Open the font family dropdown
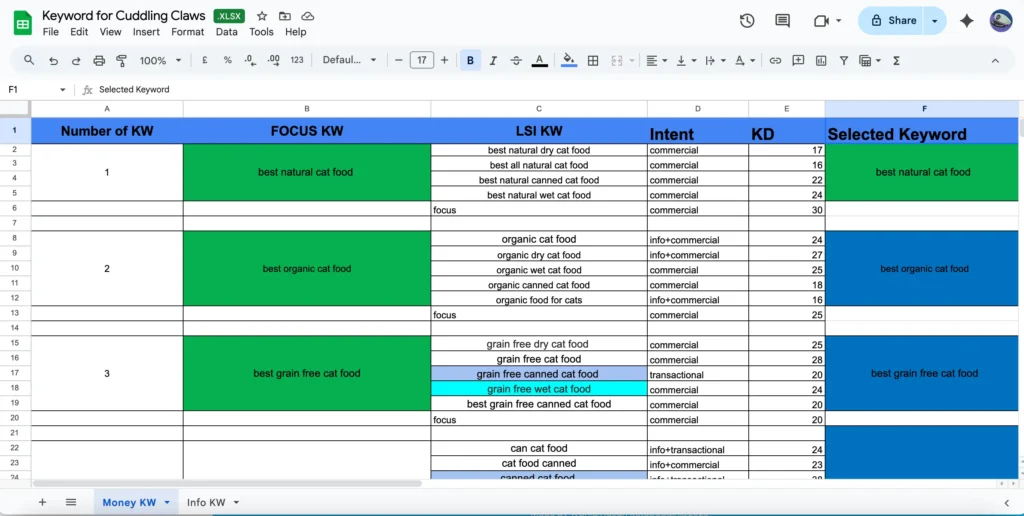Screen dimensions: 1024x516 (x=349, y=61)
